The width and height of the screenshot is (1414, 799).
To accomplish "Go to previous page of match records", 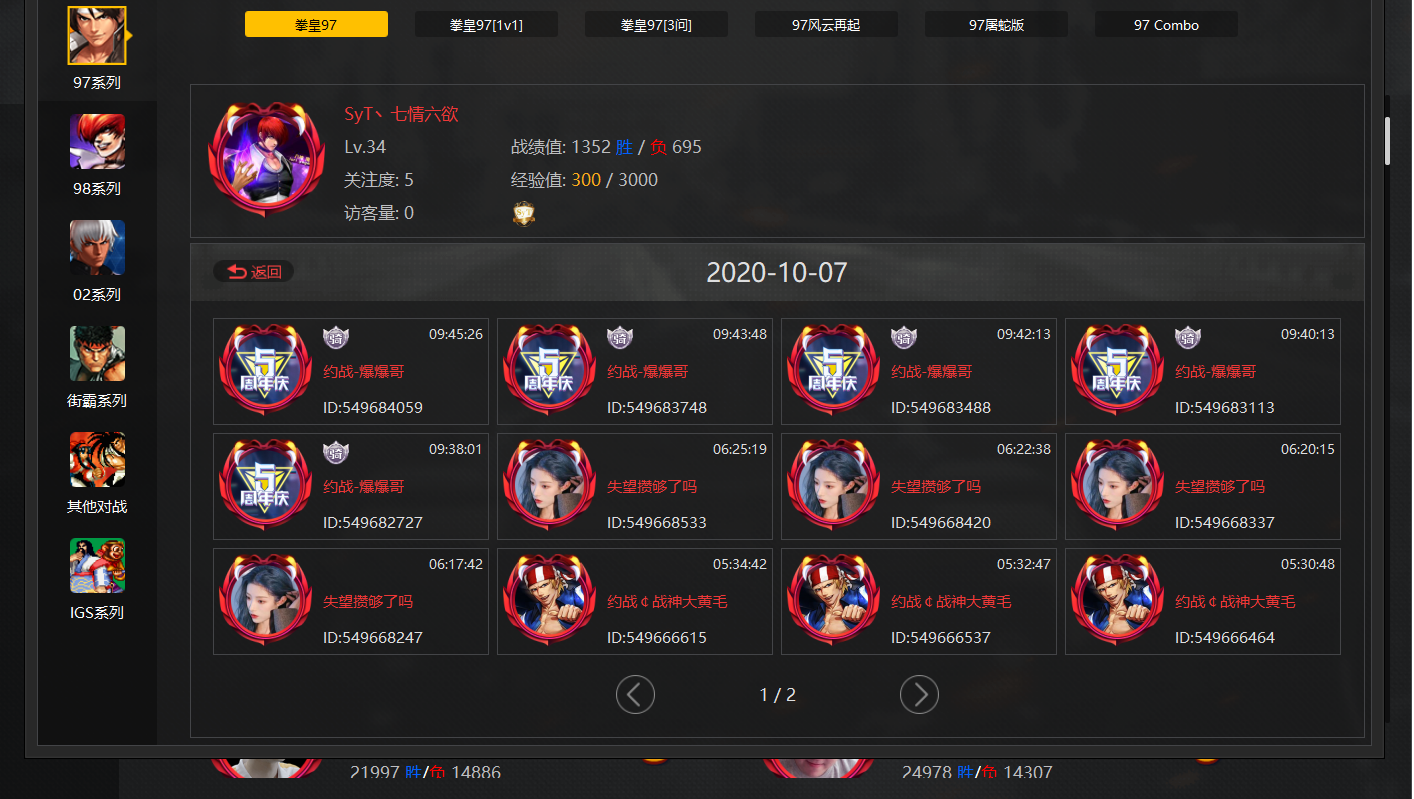I will (x=635, y=694).
